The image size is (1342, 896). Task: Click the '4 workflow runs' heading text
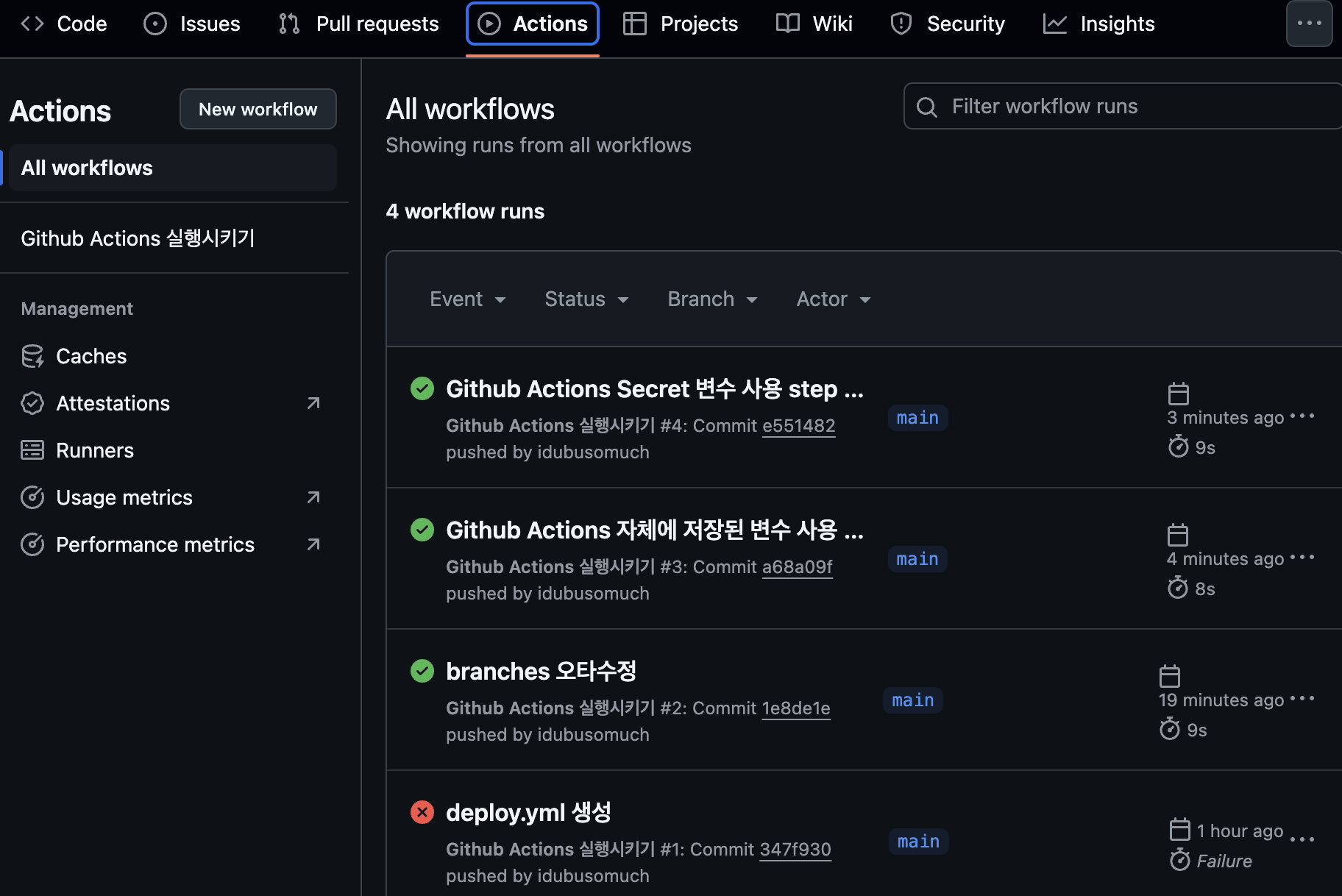[465, 212]
